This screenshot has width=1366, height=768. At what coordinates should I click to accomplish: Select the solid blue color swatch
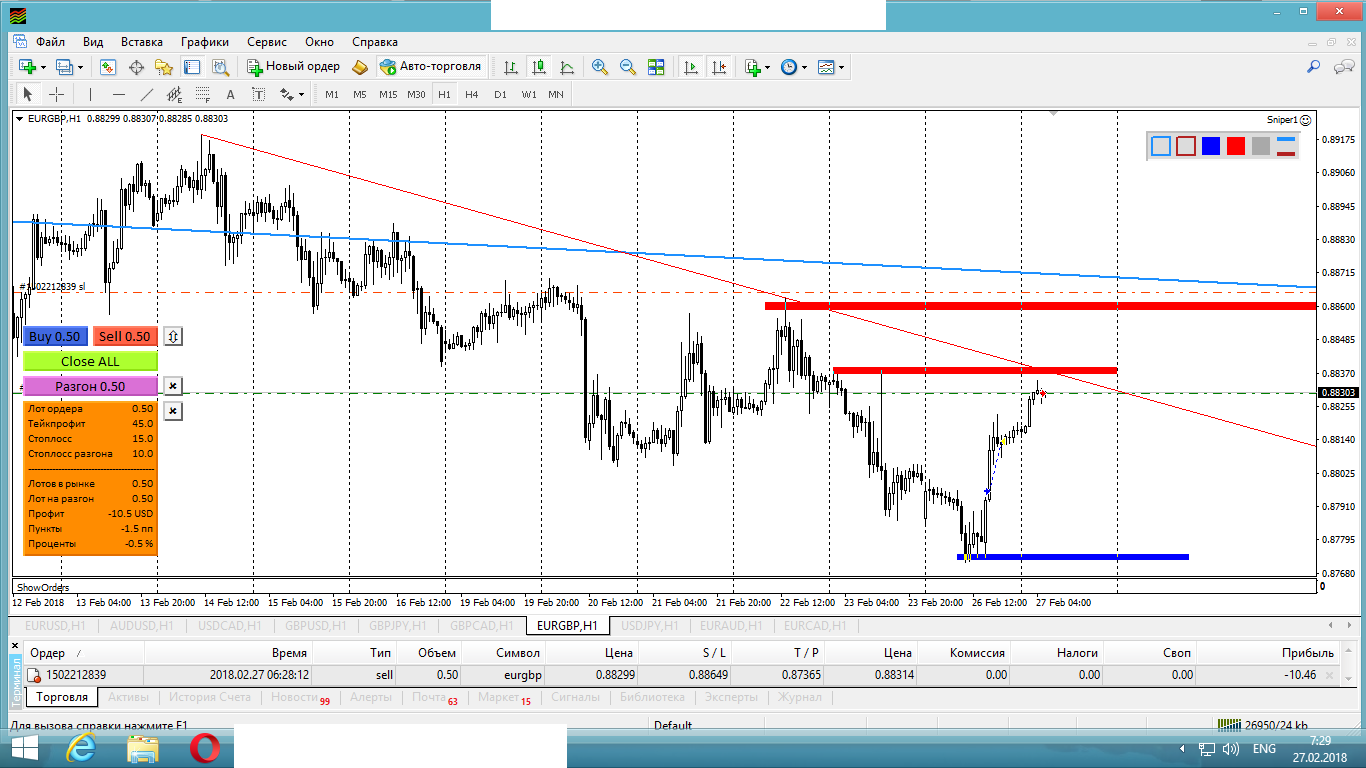click(x=1211, y=146)
